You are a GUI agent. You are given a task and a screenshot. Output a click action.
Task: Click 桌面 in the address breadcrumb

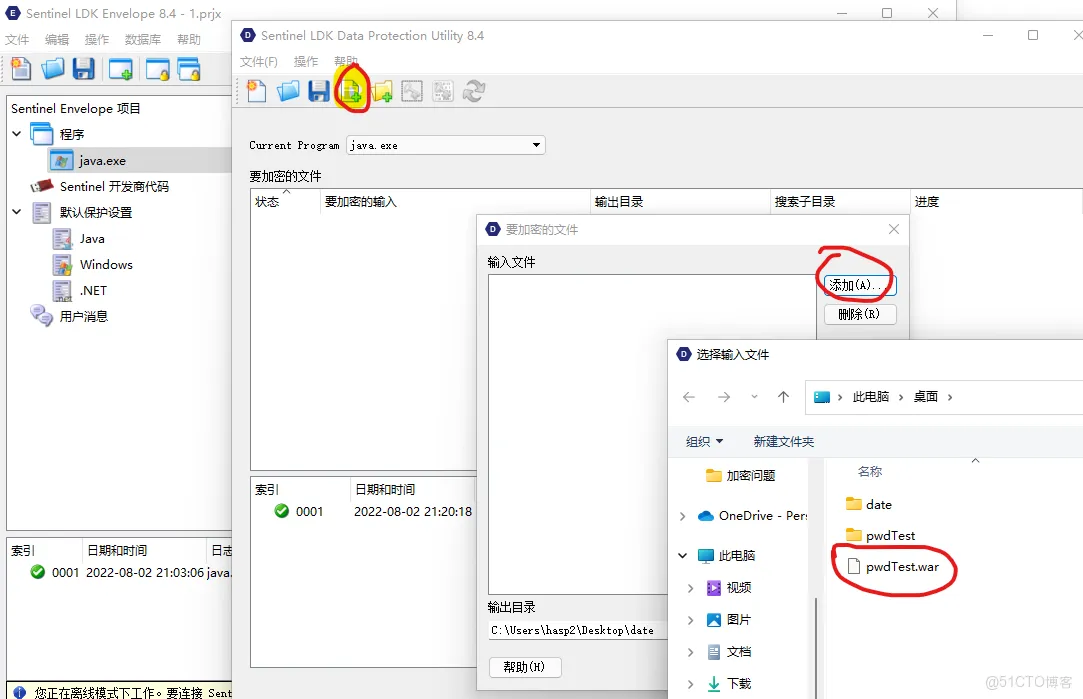[x=926, y=396]
